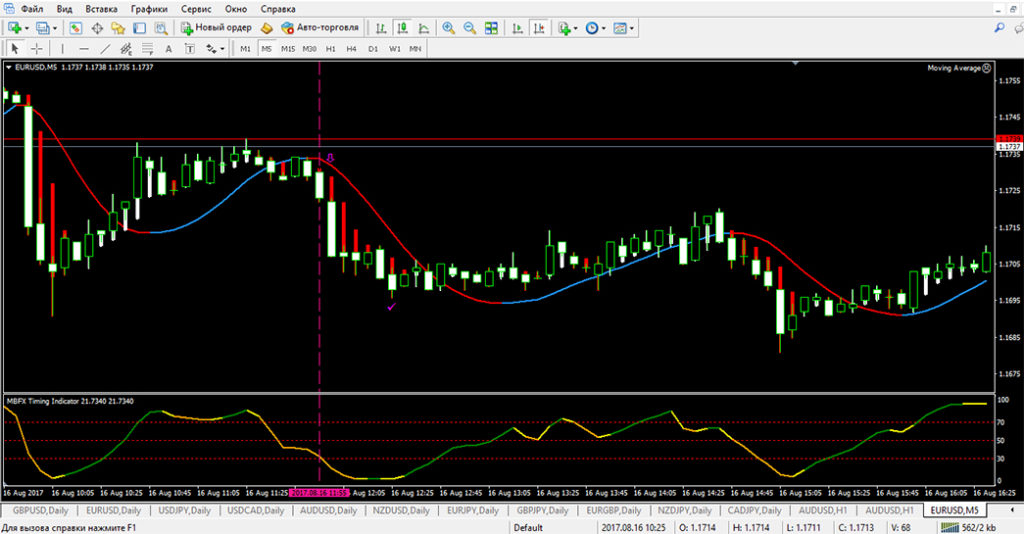
Task: Switch timeframe to D1
Action: [373, 49]
